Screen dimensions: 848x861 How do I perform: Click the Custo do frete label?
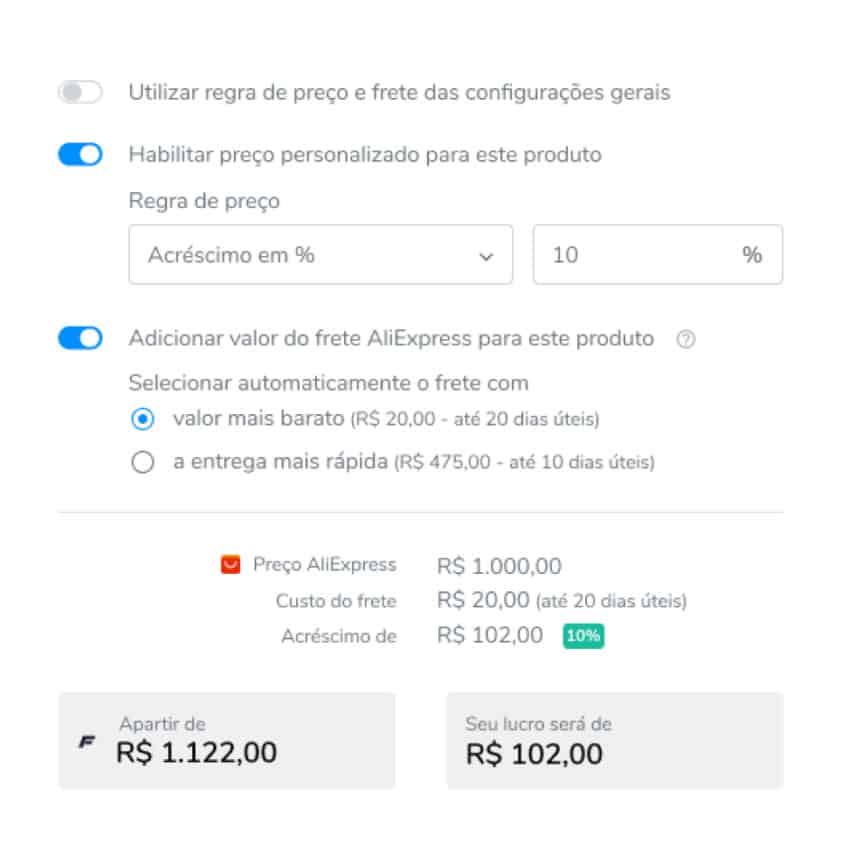click(x=336, y=601)
